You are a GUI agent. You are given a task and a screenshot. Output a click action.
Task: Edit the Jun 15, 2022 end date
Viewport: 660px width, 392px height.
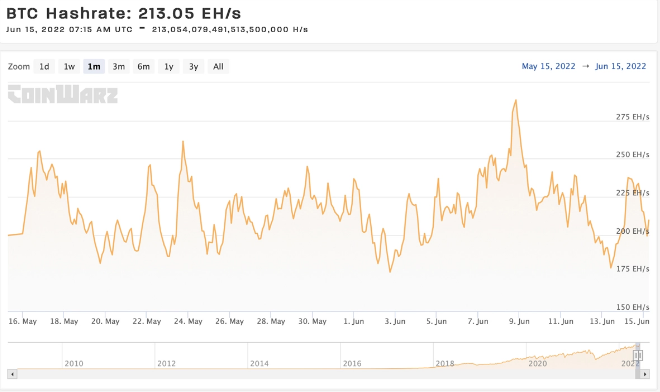click(620, 66)
